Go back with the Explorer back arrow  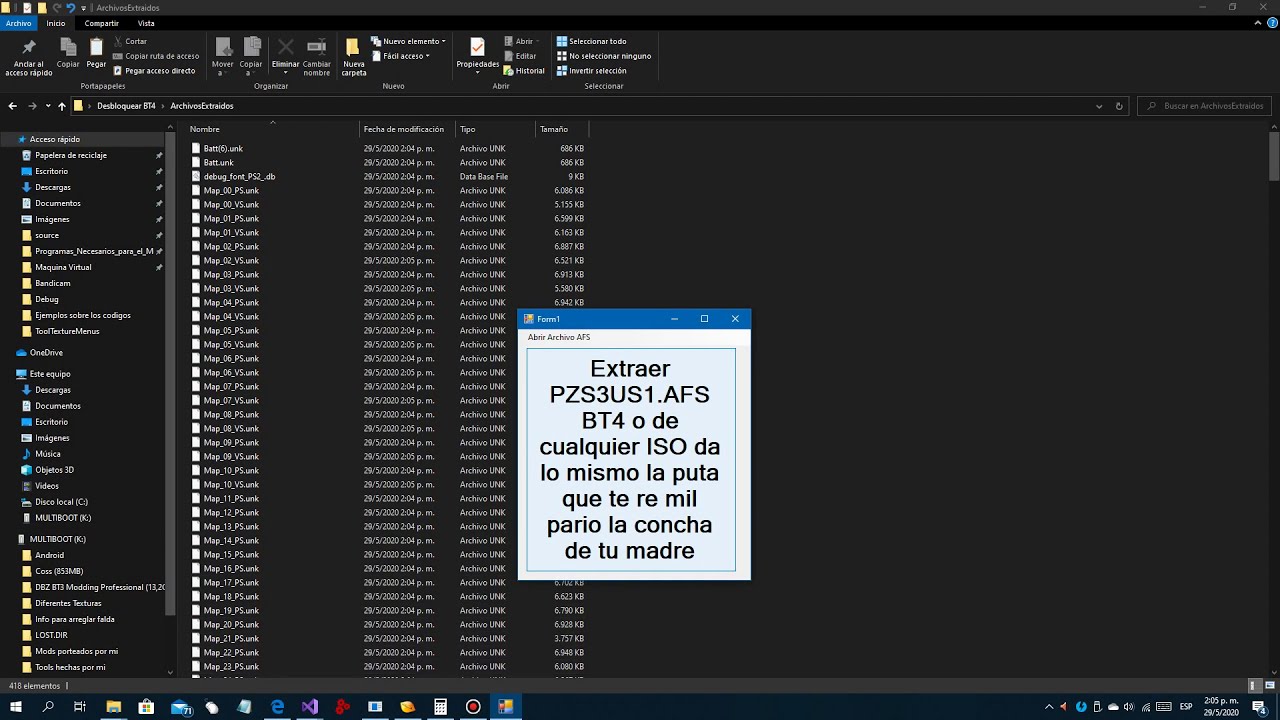click(12, 106)
